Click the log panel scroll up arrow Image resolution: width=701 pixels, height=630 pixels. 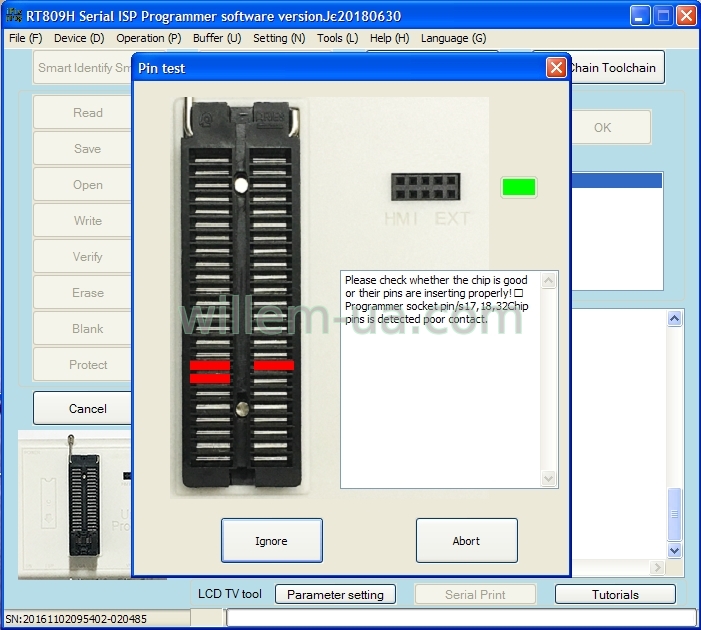coord(674,318)
